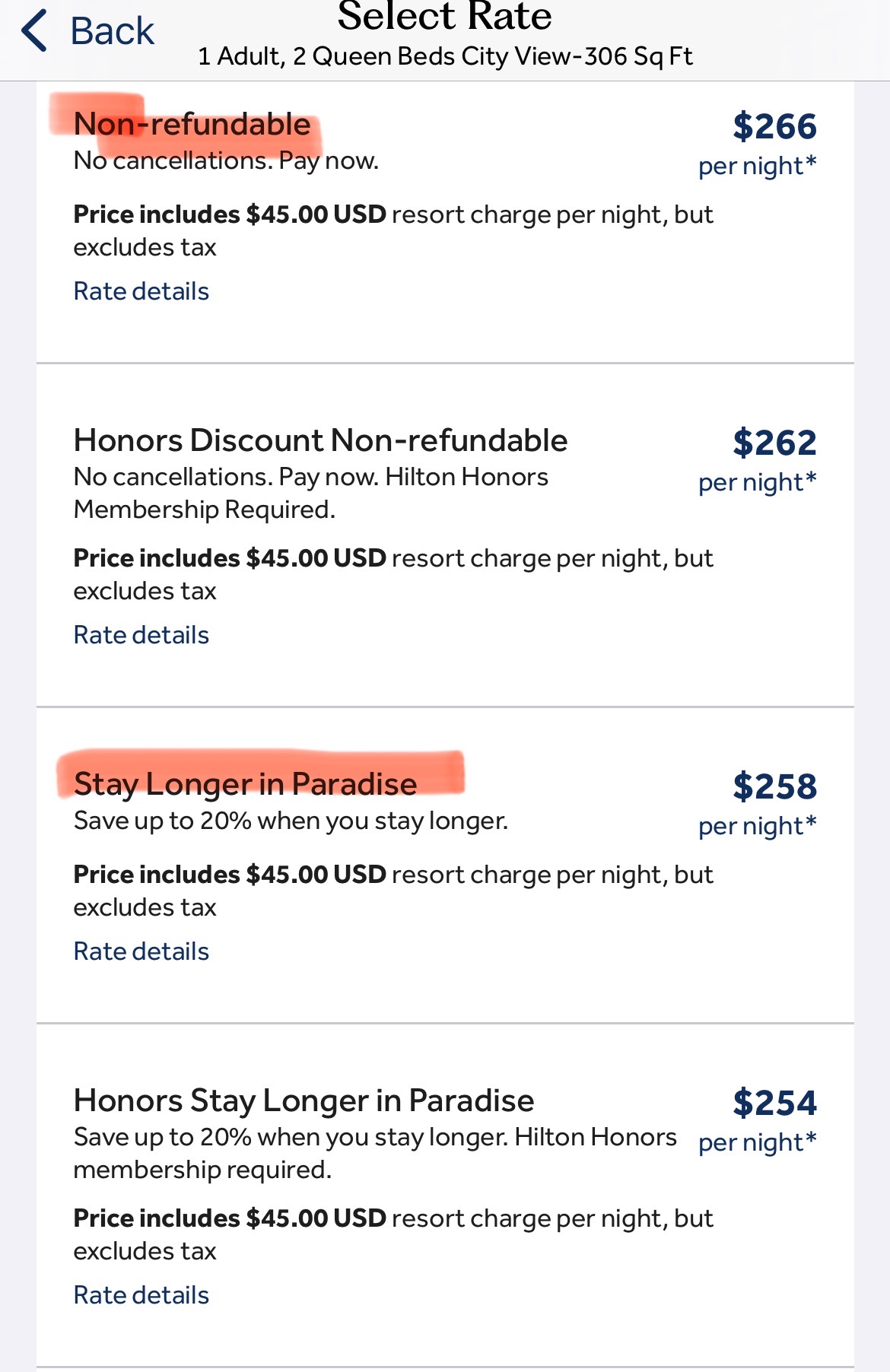Tap the back chevron arrow icon
Viewport: 890px width, 1372px height.
click(x=35, y=31)
